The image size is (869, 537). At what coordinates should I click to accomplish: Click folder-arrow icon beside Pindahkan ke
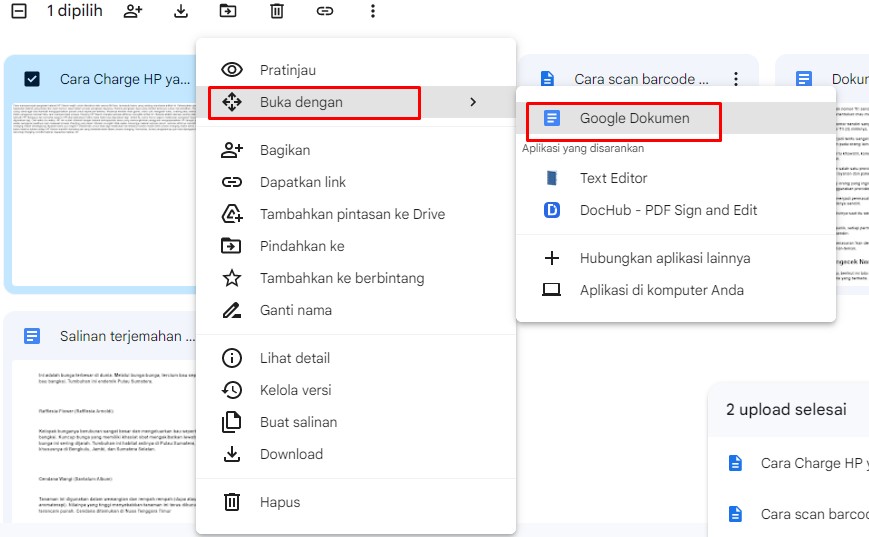pos(231,246)
